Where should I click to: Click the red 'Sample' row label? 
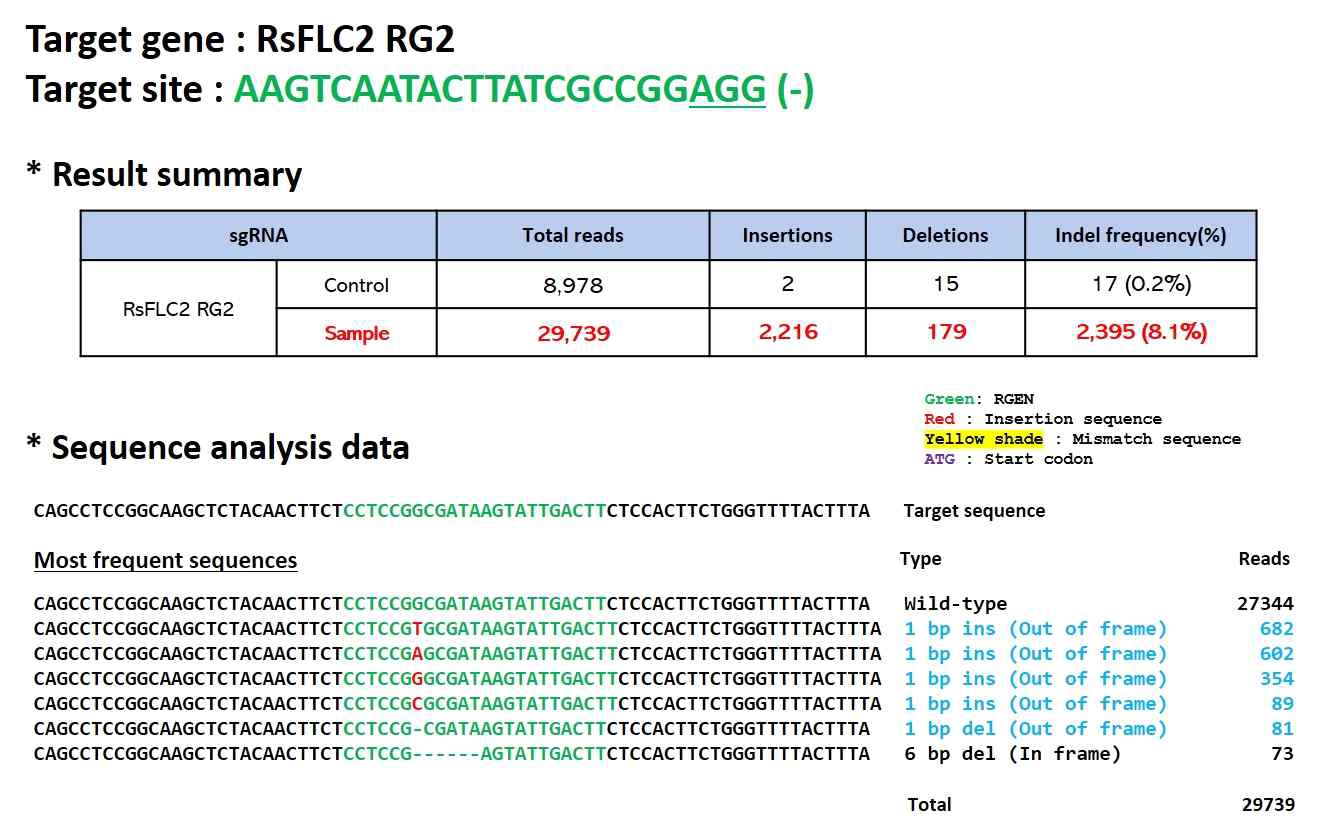tap(356, 333)
